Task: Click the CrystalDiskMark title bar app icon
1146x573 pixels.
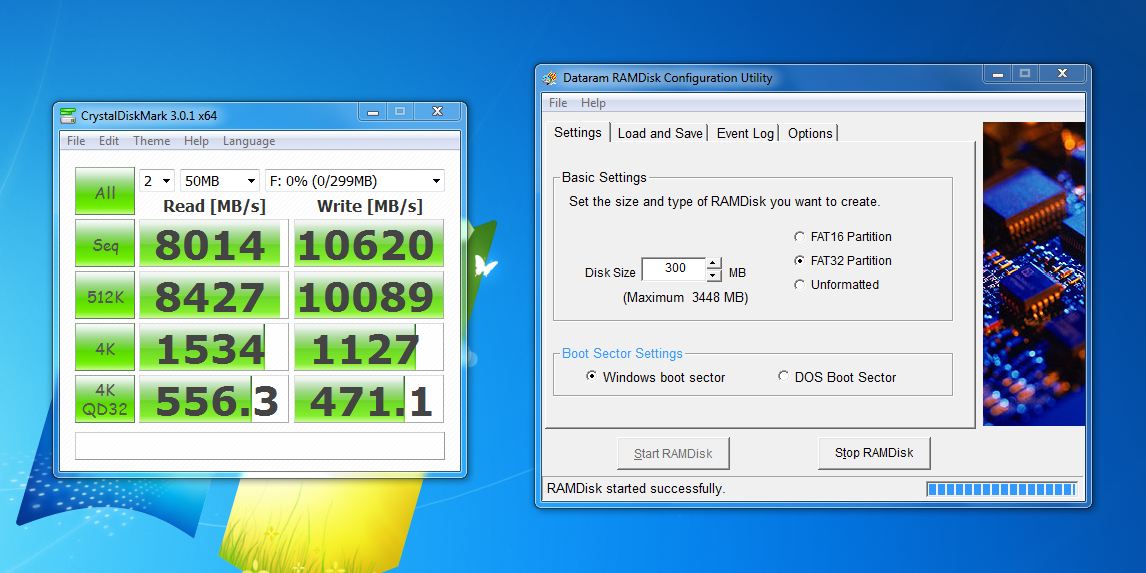Action: tap(68, 115)
